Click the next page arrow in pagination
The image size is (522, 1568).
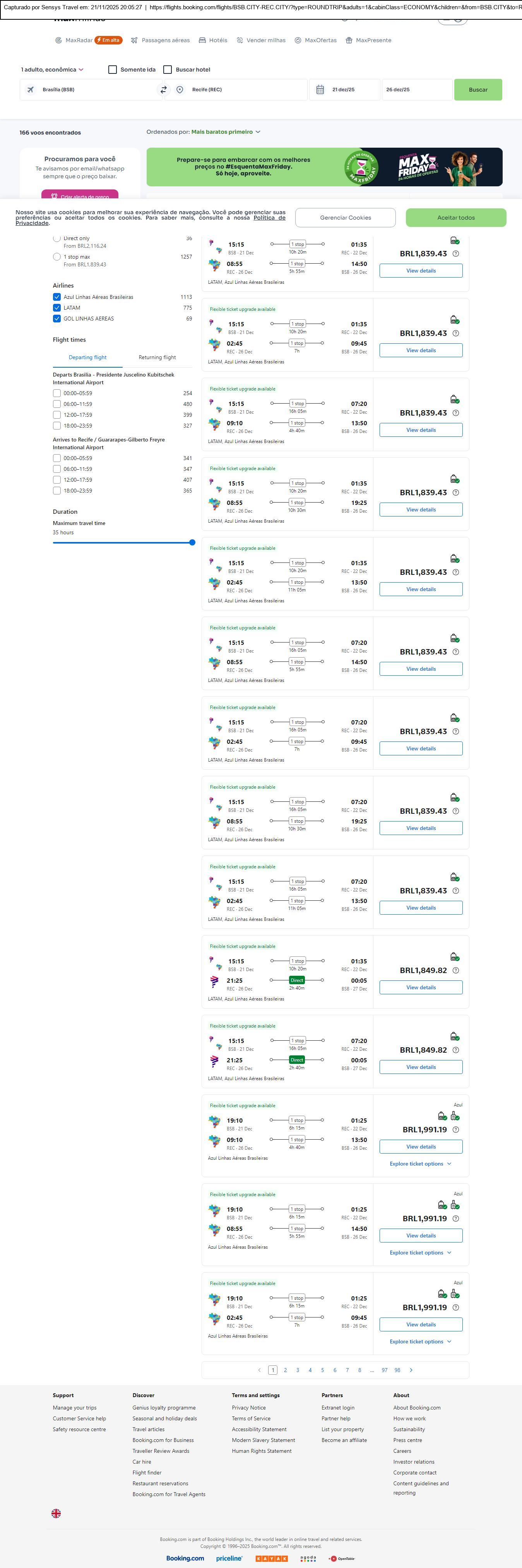coord(411,1370)
